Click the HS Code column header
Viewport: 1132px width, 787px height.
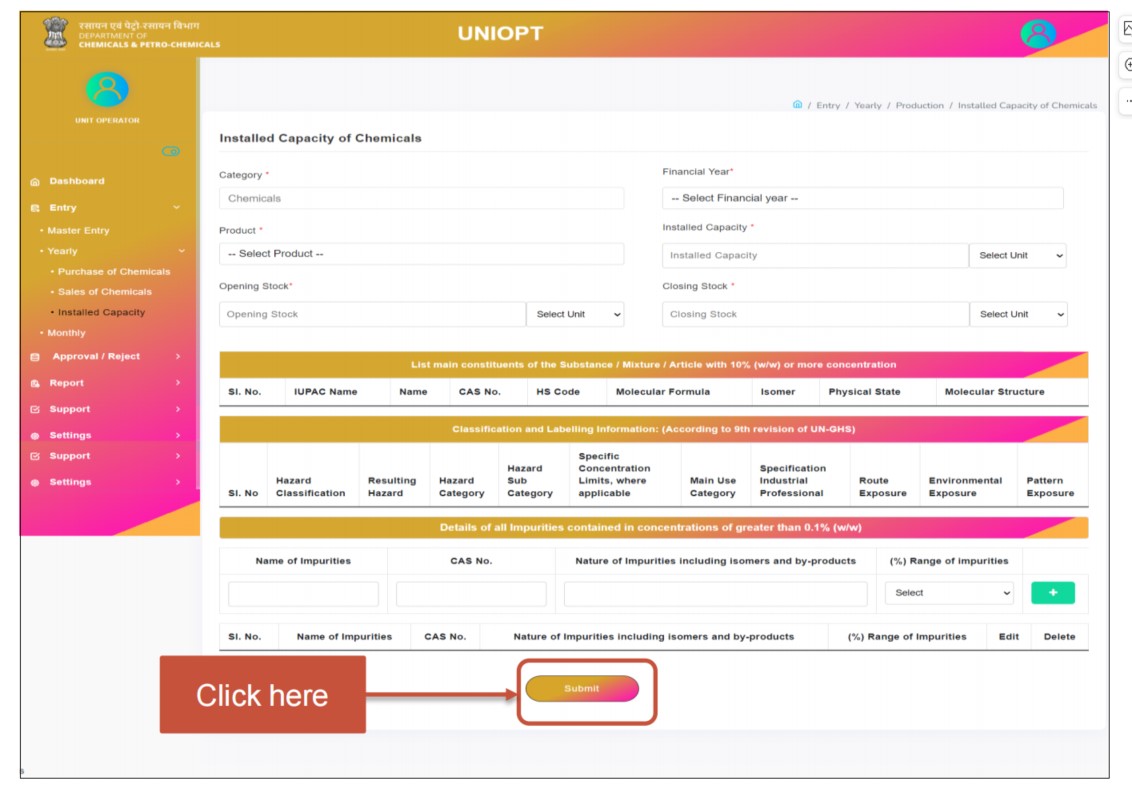point(558,391)
